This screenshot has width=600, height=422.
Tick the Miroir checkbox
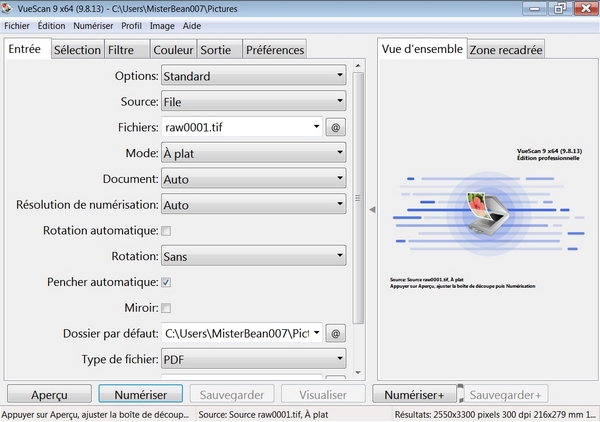tap(166, 308)
